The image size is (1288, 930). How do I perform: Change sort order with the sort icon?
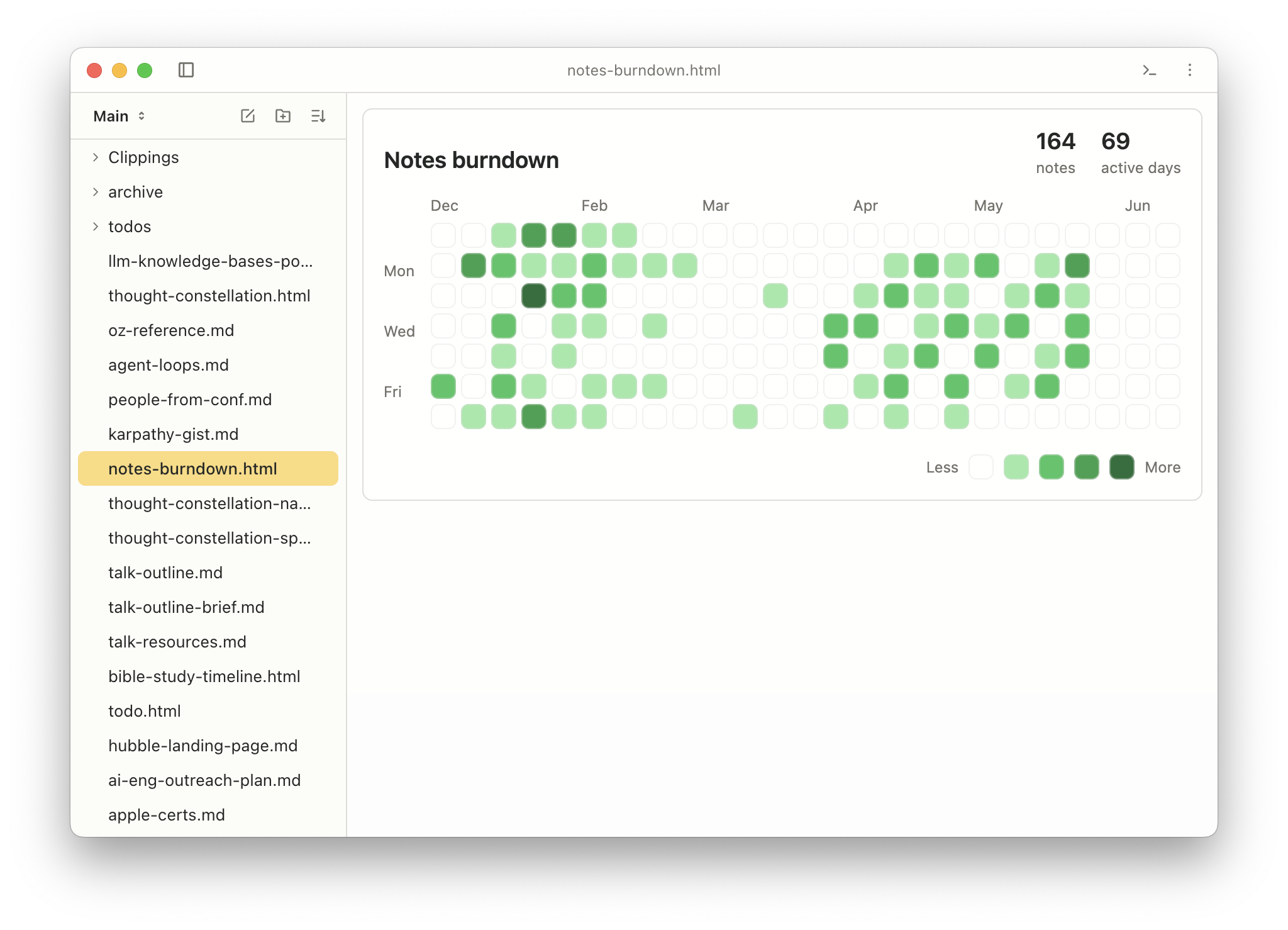point(318,116)
